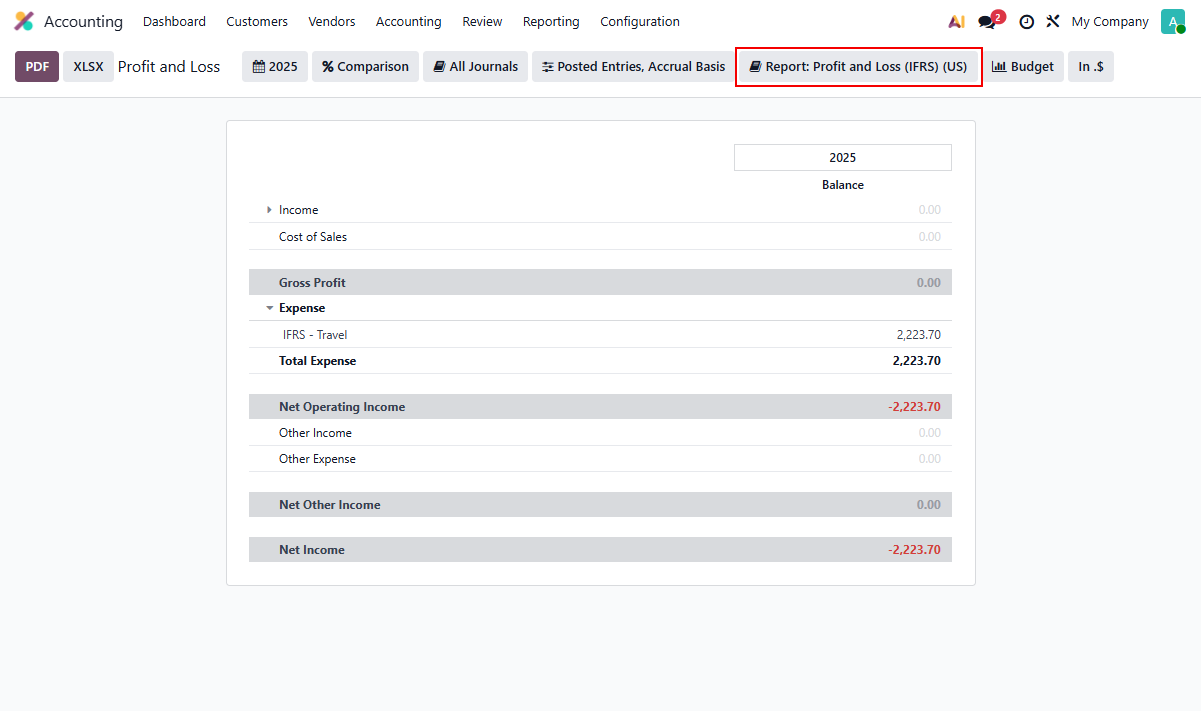Switch company via My Company

click(1109, 21)
